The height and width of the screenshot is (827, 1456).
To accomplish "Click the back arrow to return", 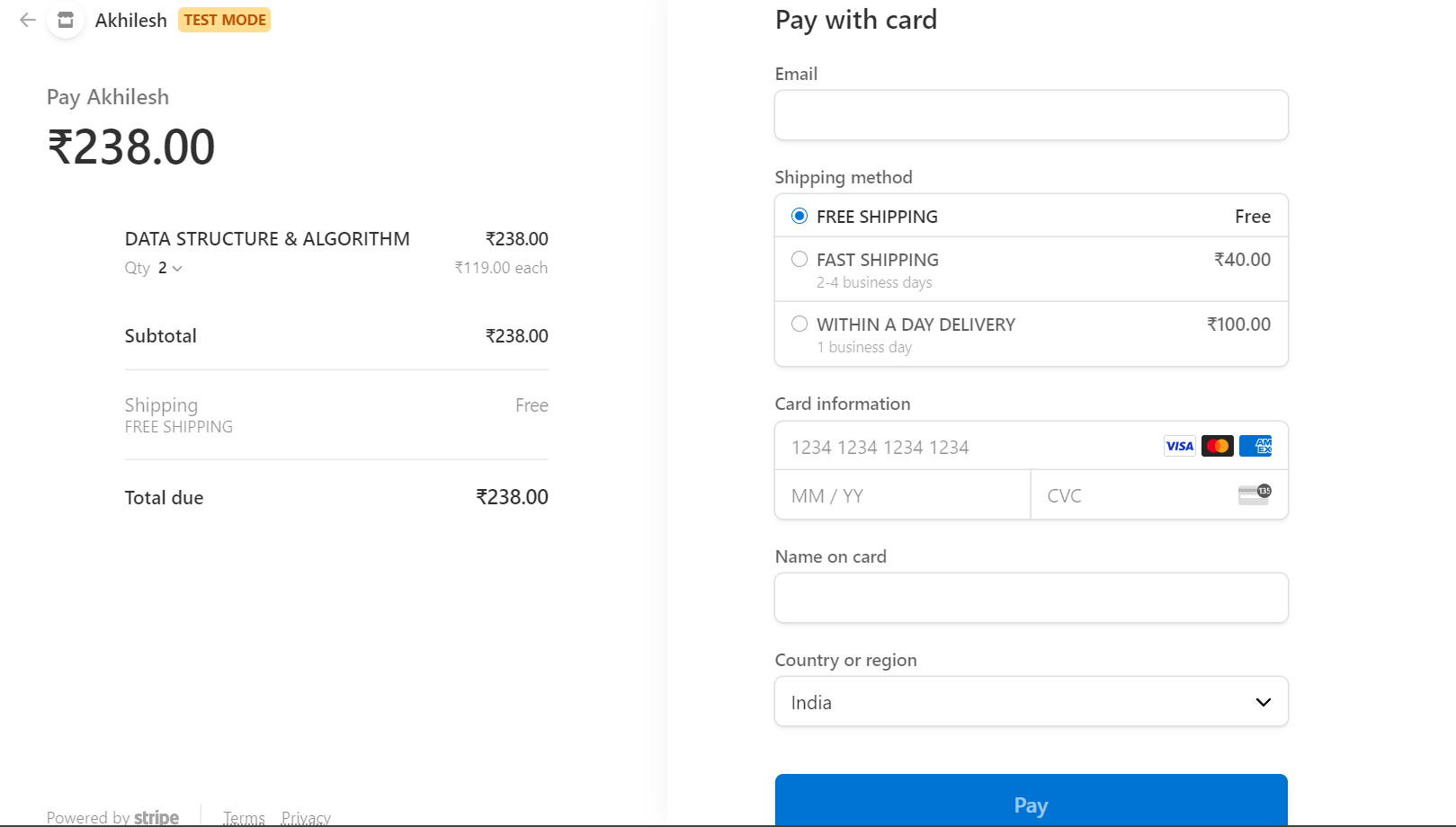I will 28,20.
